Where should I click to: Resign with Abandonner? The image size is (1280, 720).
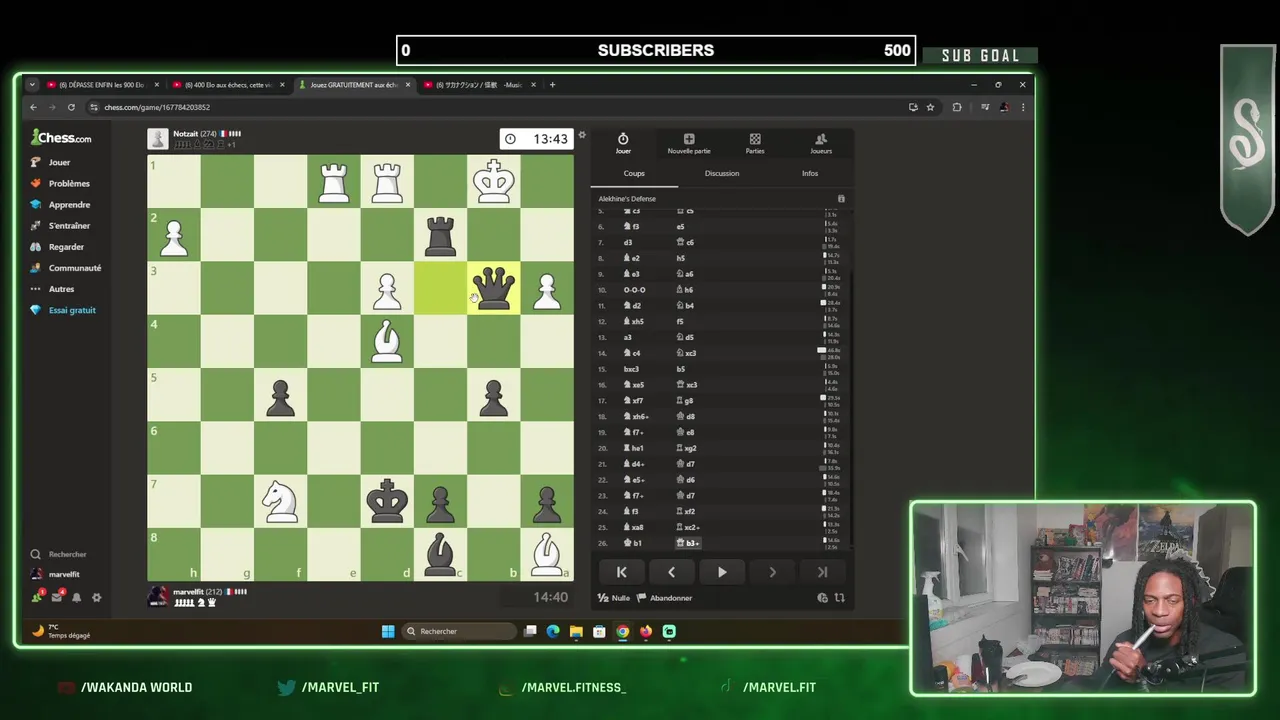click(x=665, y=598)
